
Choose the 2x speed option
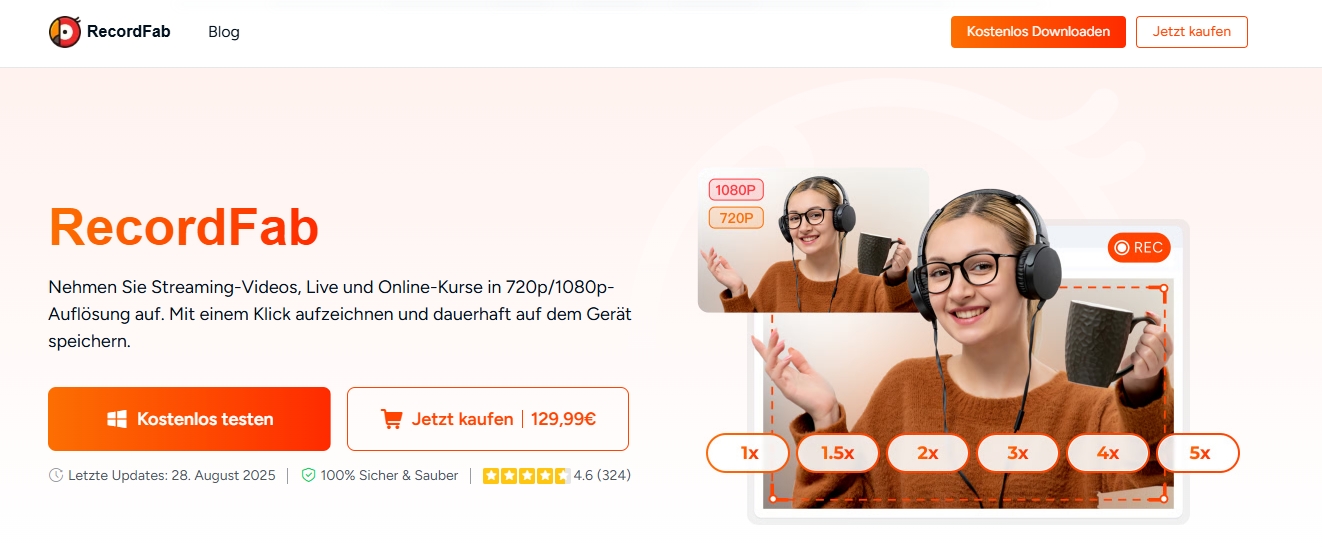pyautogui.click(x=928, y=453)
